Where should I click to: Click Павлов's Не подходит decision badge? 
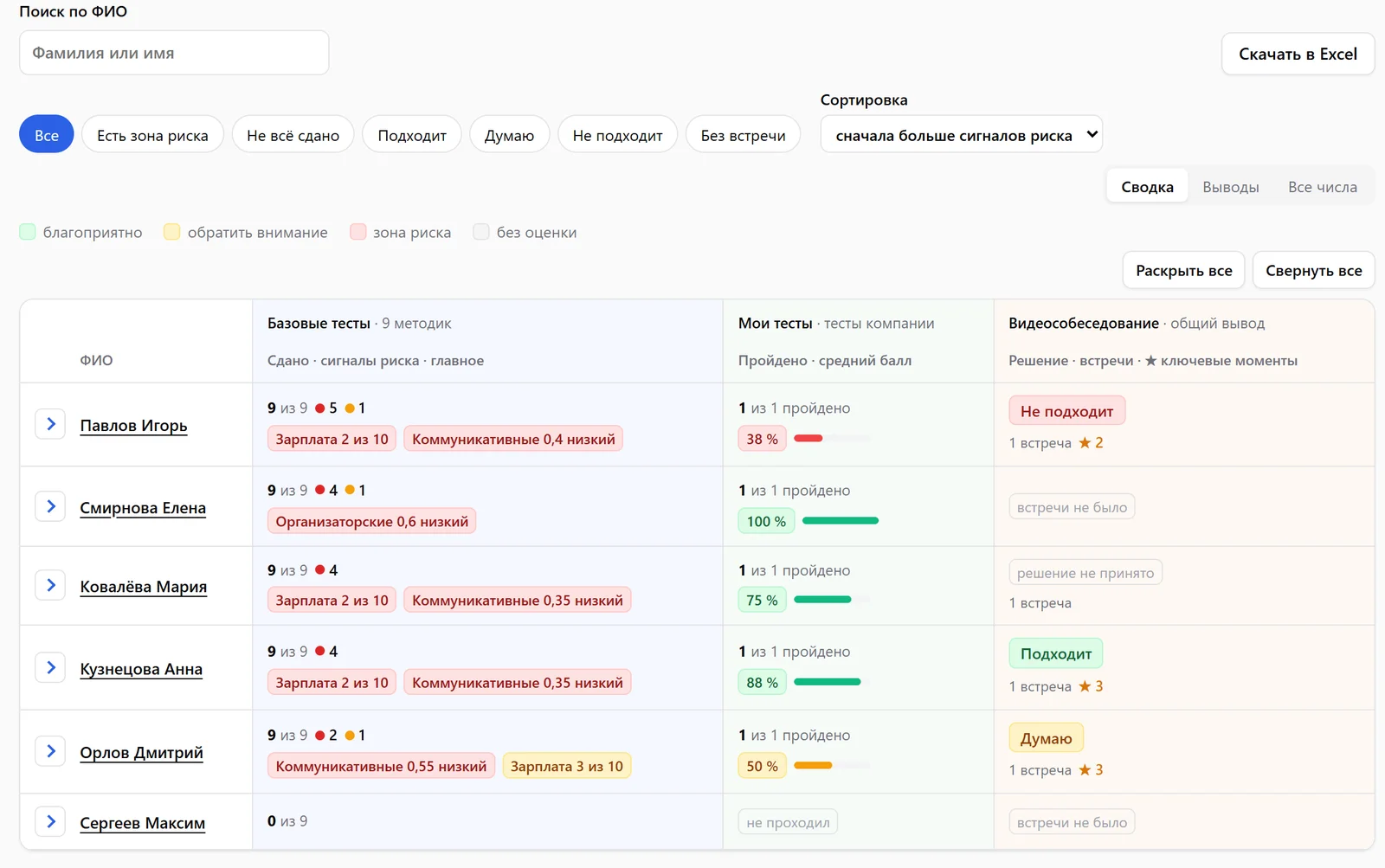click(1066, 411)
